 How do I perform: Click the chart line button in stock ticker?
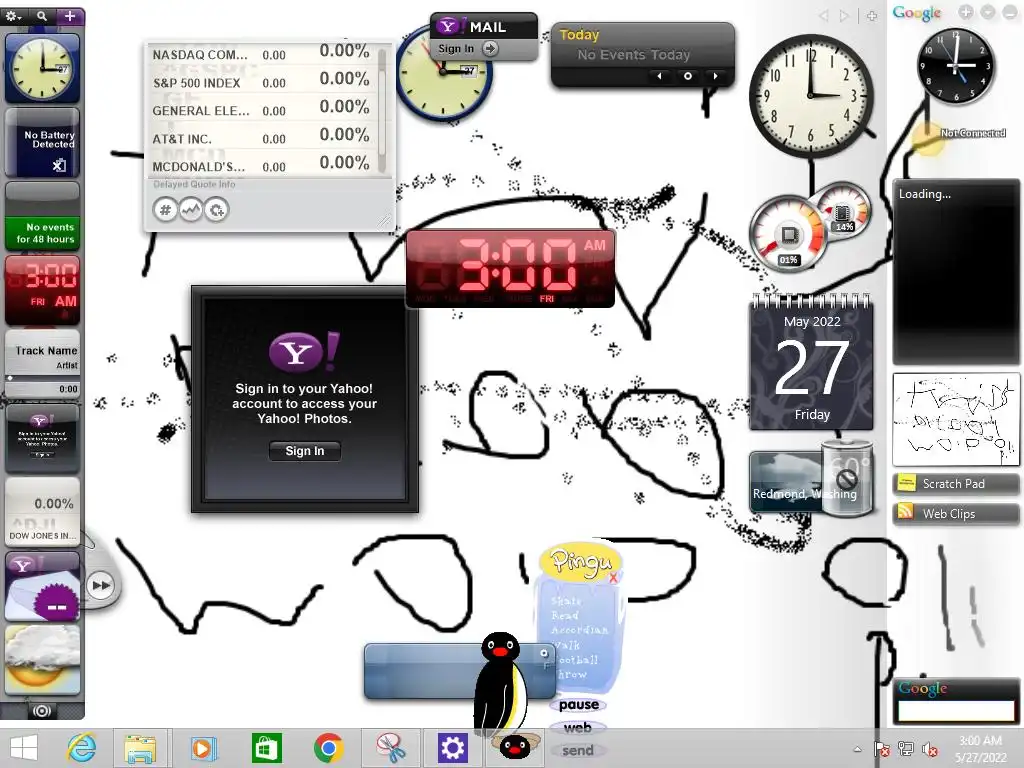pos(191,210)
